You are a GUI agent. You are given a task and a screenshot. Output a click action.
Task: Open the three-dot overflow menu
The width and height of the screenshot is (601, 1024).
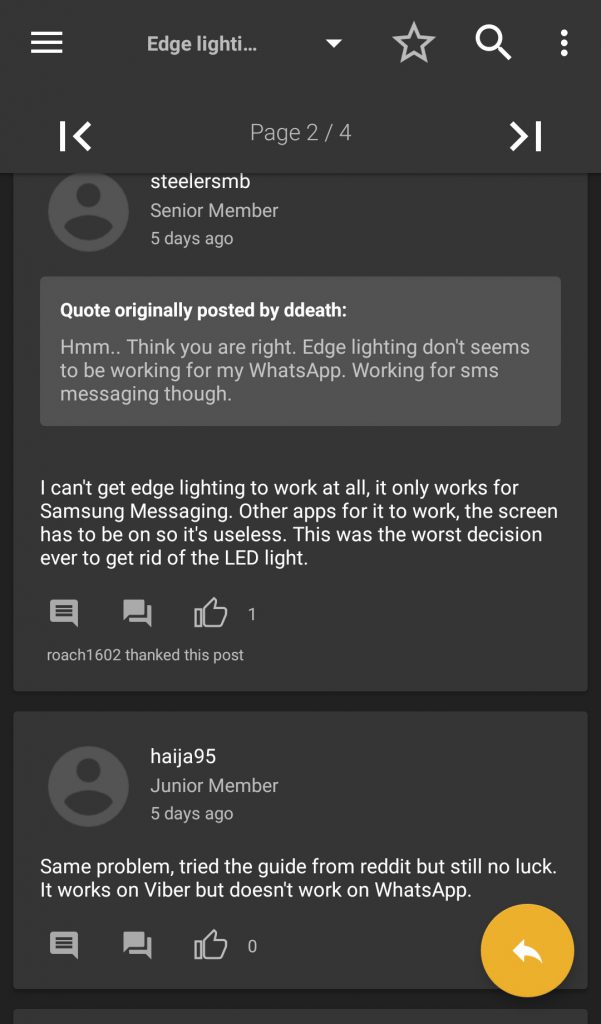click(564, 43)
